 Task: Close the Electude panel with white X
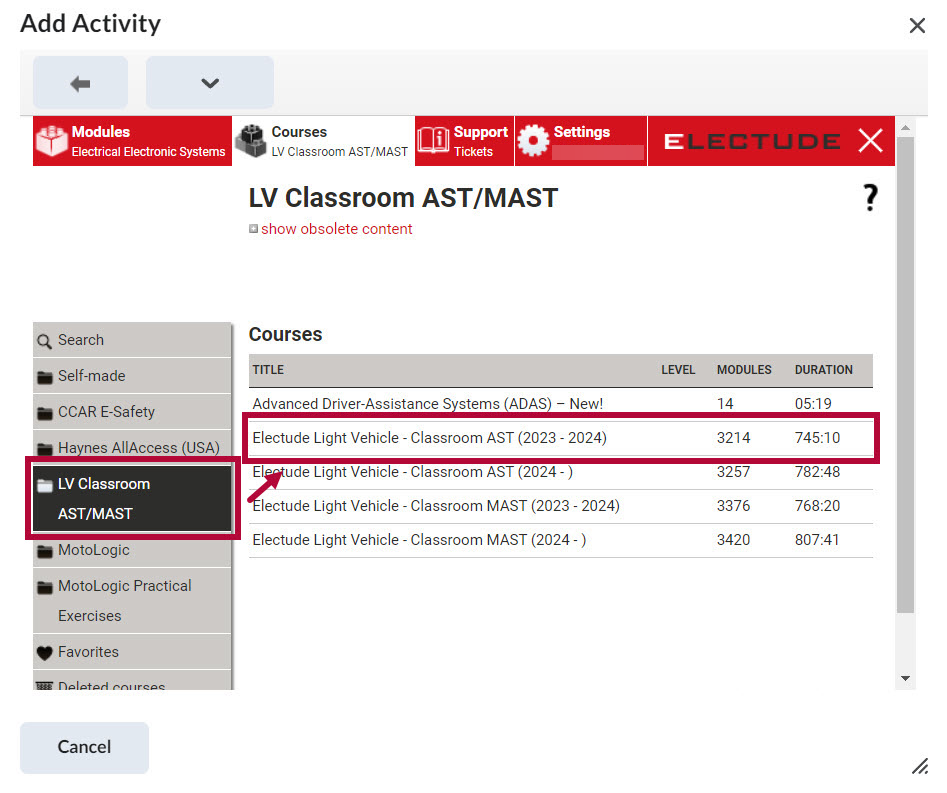pyautogui.click(x=870, y=141)
